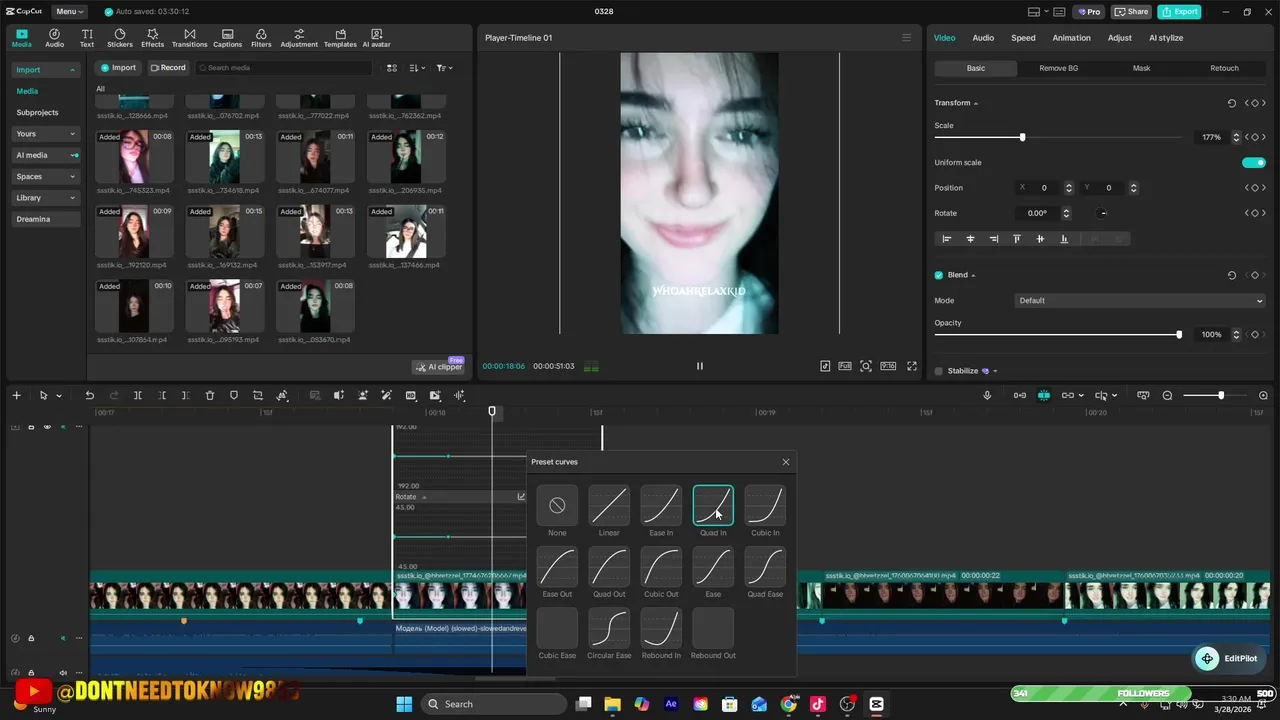Open the Transitions panel
This screenshot has width=1280, height=720.
(x=189, y=38)
